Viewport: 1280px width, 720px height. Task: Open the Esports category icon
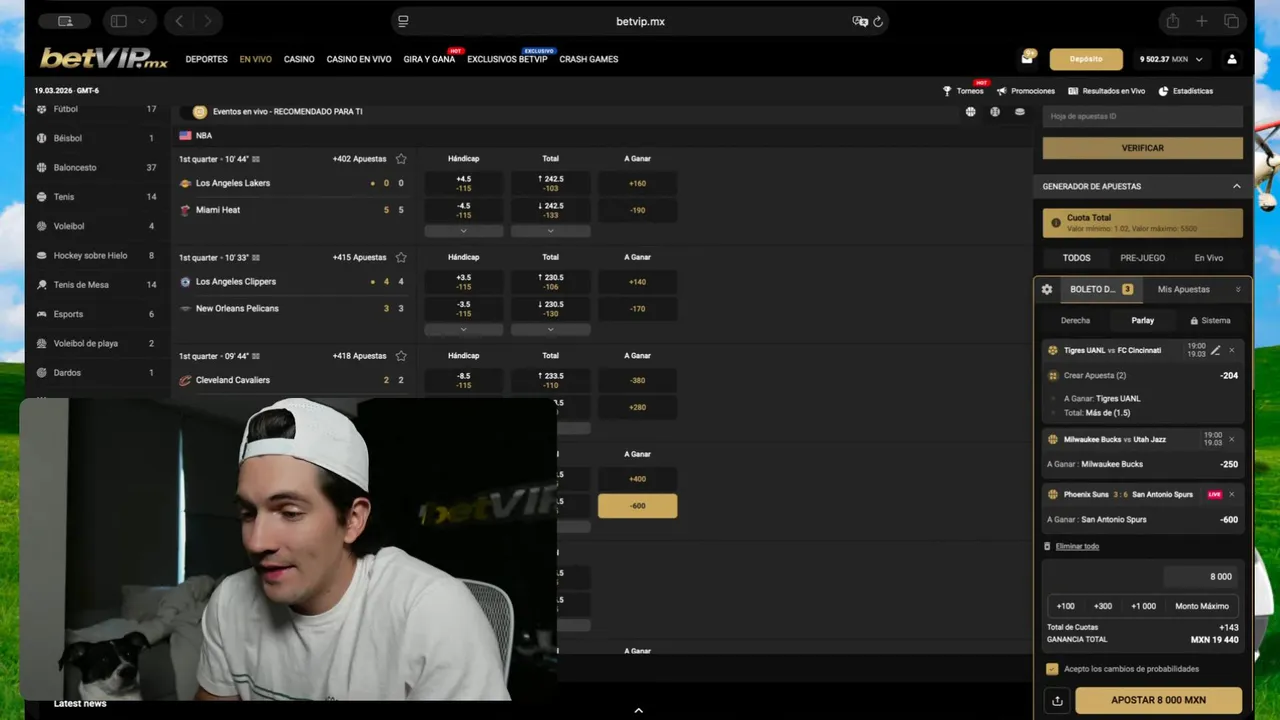[42, 314]
